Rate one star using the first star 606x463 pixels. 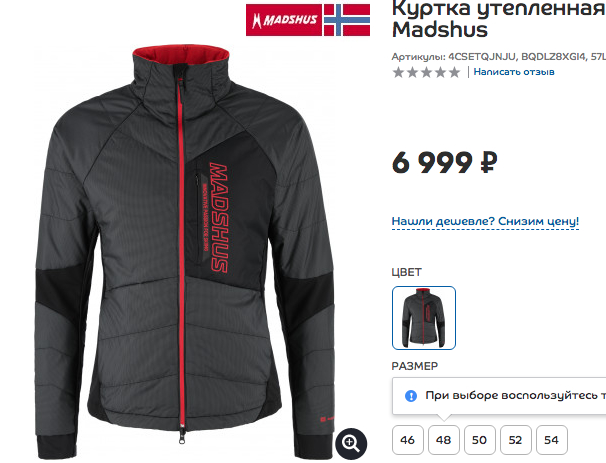click(x=398, y=72)
